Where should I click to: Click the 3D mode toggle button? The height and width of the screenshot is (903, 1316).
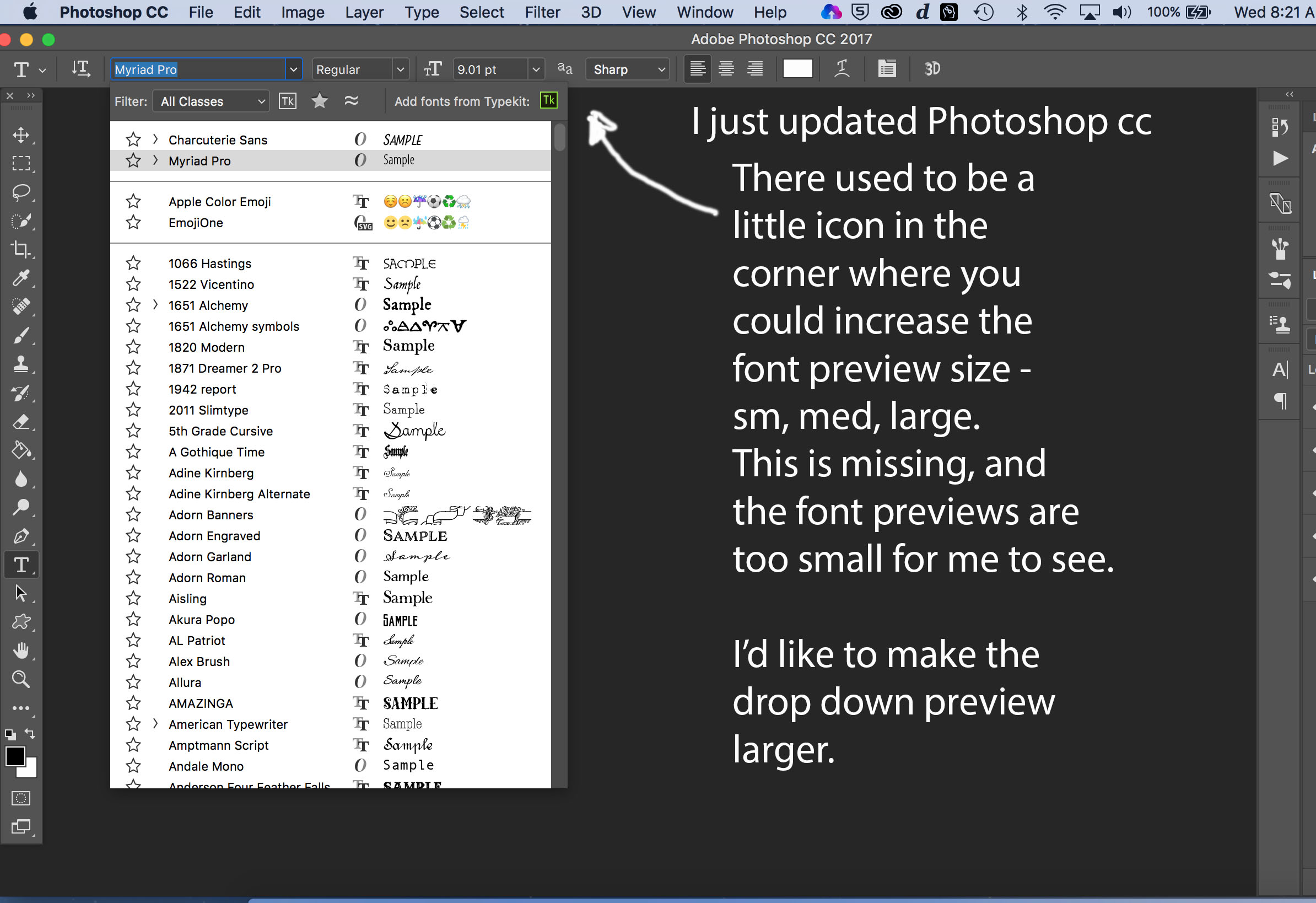point(931,68)
